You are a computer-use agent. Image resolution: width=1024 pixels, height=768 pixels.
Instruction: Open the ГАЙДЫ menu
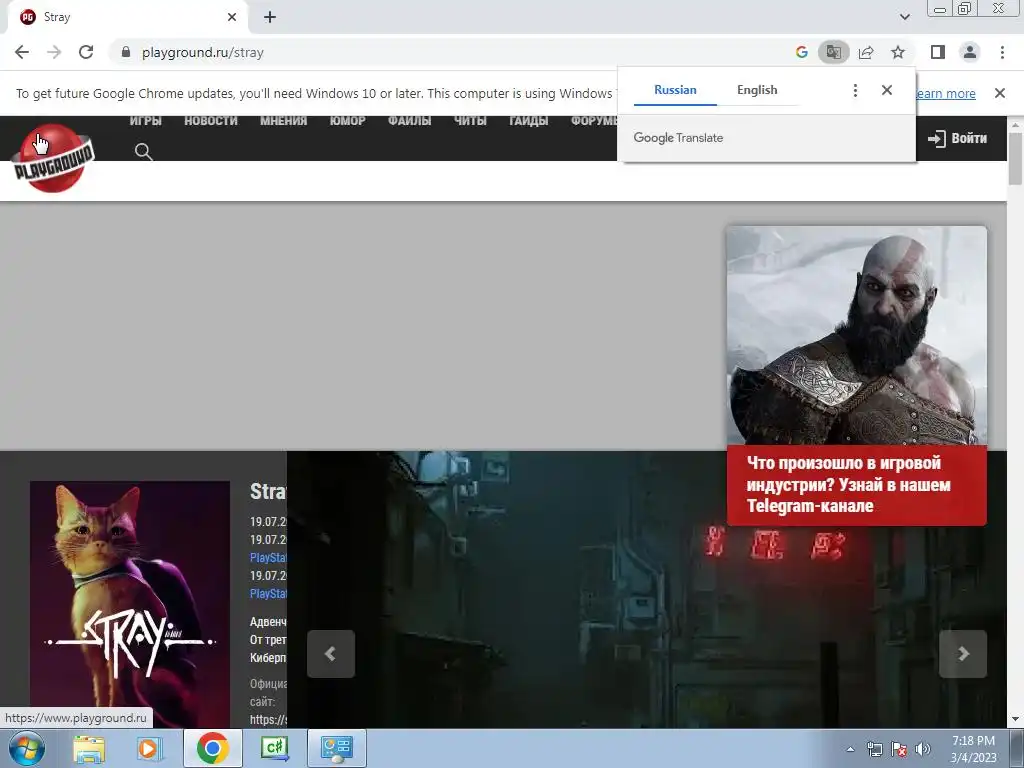point(528,121)
